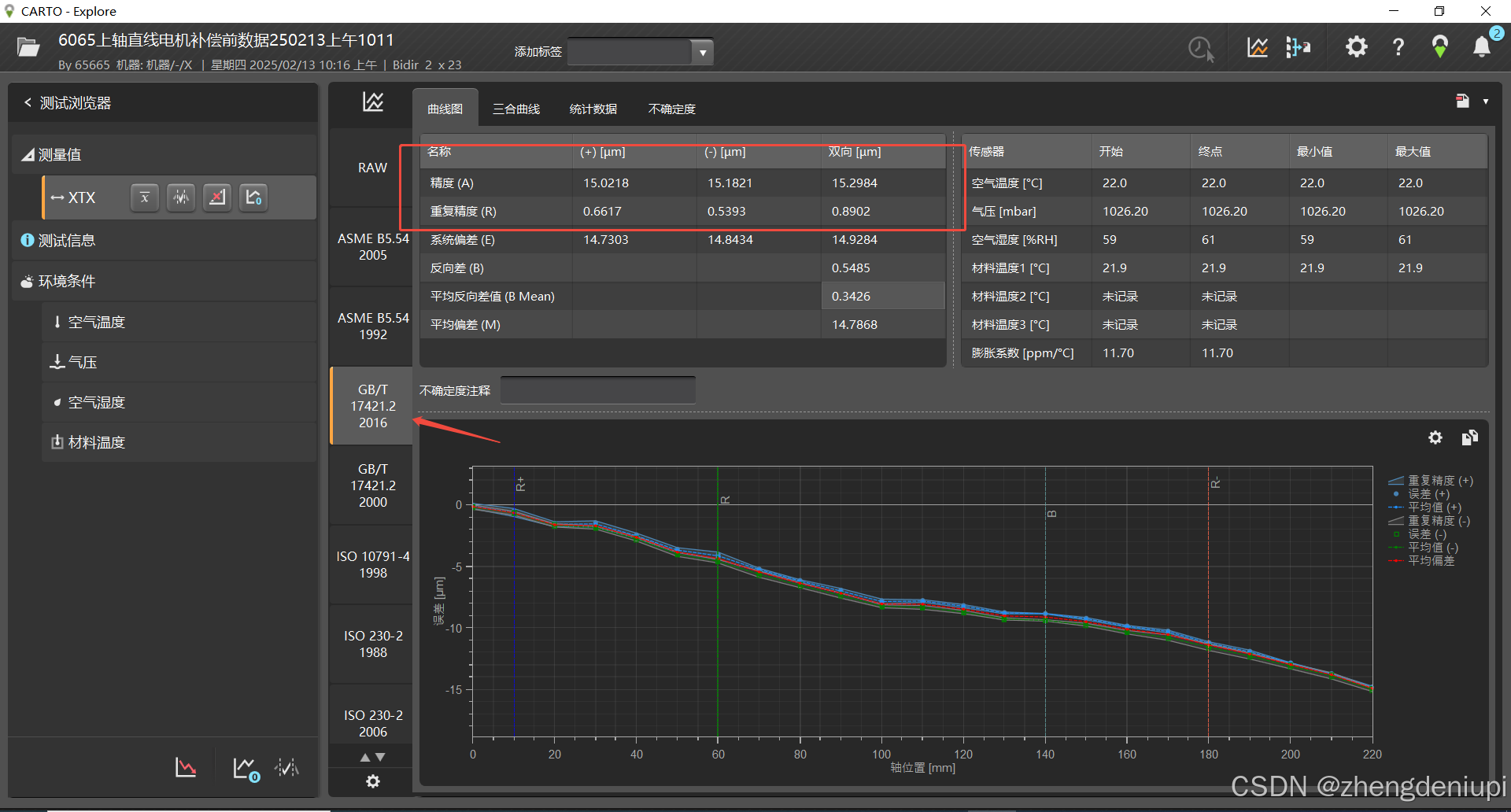
Task: Open the 添加标签 combo box arrow
Action: [703, 52]
